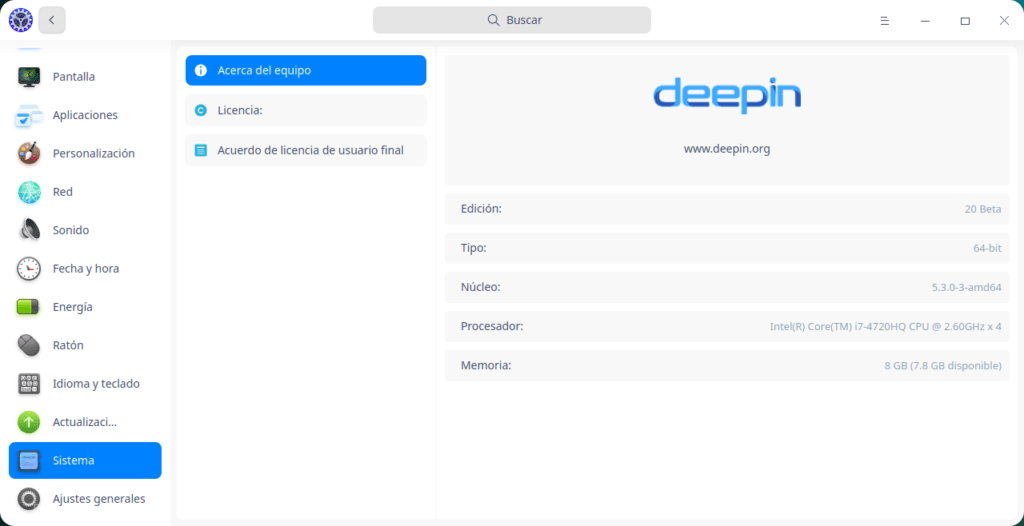Click the green Actualizaci... update arrow icon
The height and width of the screenshot is (526, 1024).
tap(29, 422)
